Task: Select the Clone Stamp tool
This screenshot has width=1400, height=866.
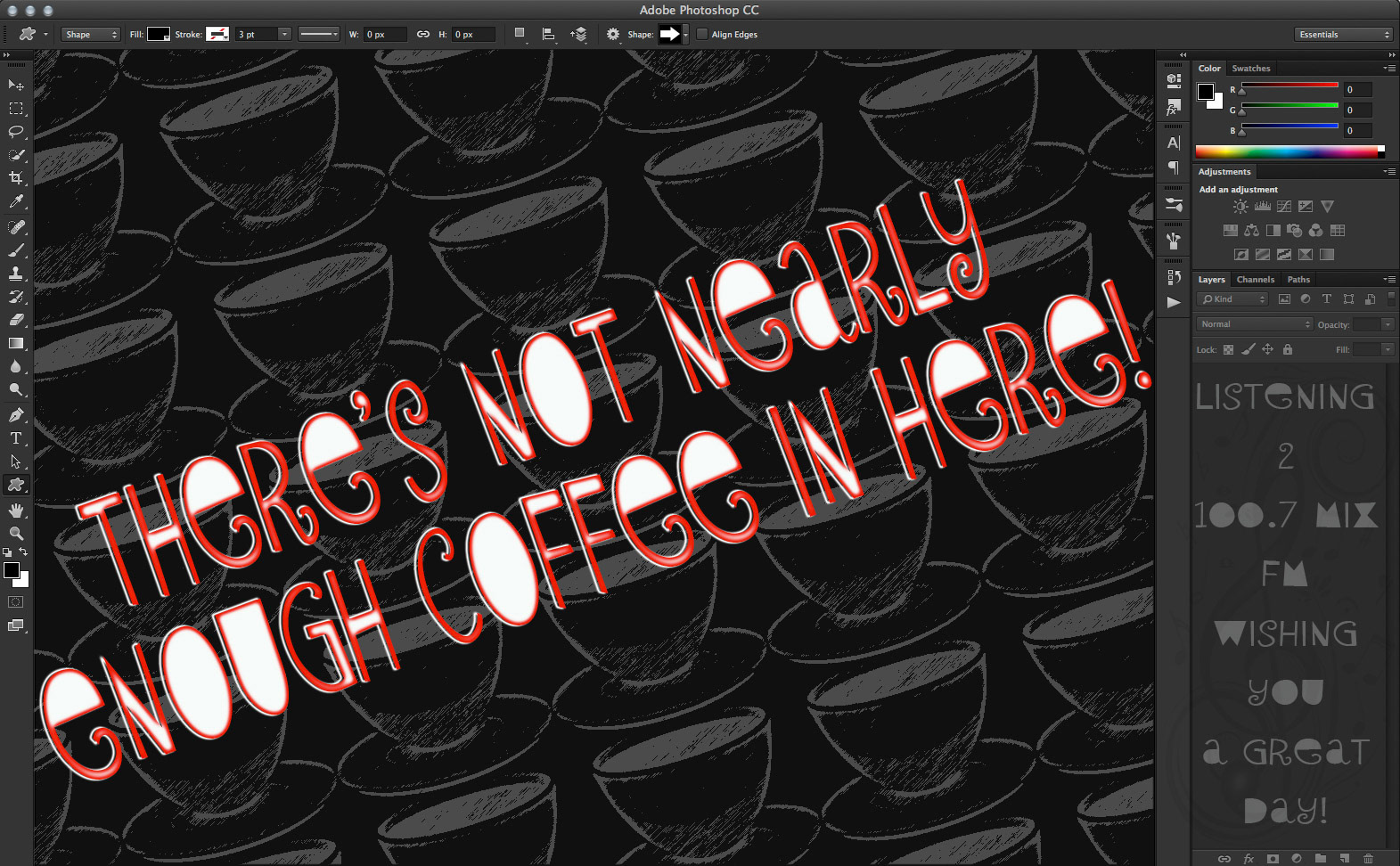Action: (15, 274)
